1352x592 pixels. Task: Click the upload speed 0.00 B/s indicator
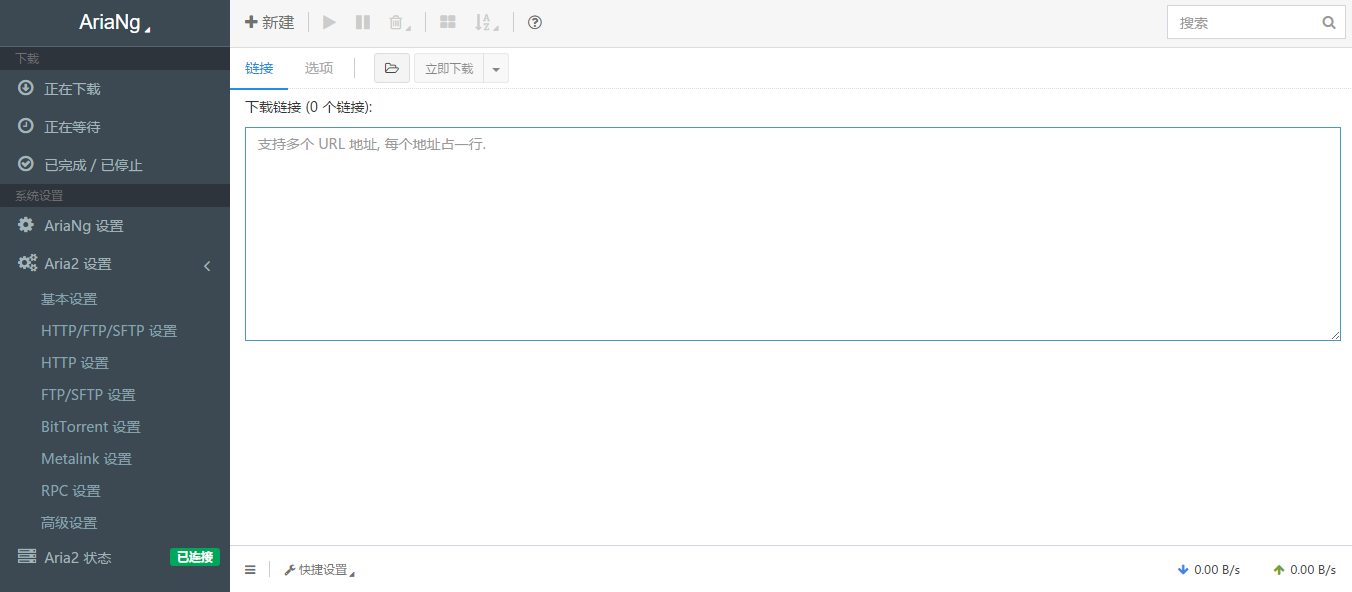1305,570
